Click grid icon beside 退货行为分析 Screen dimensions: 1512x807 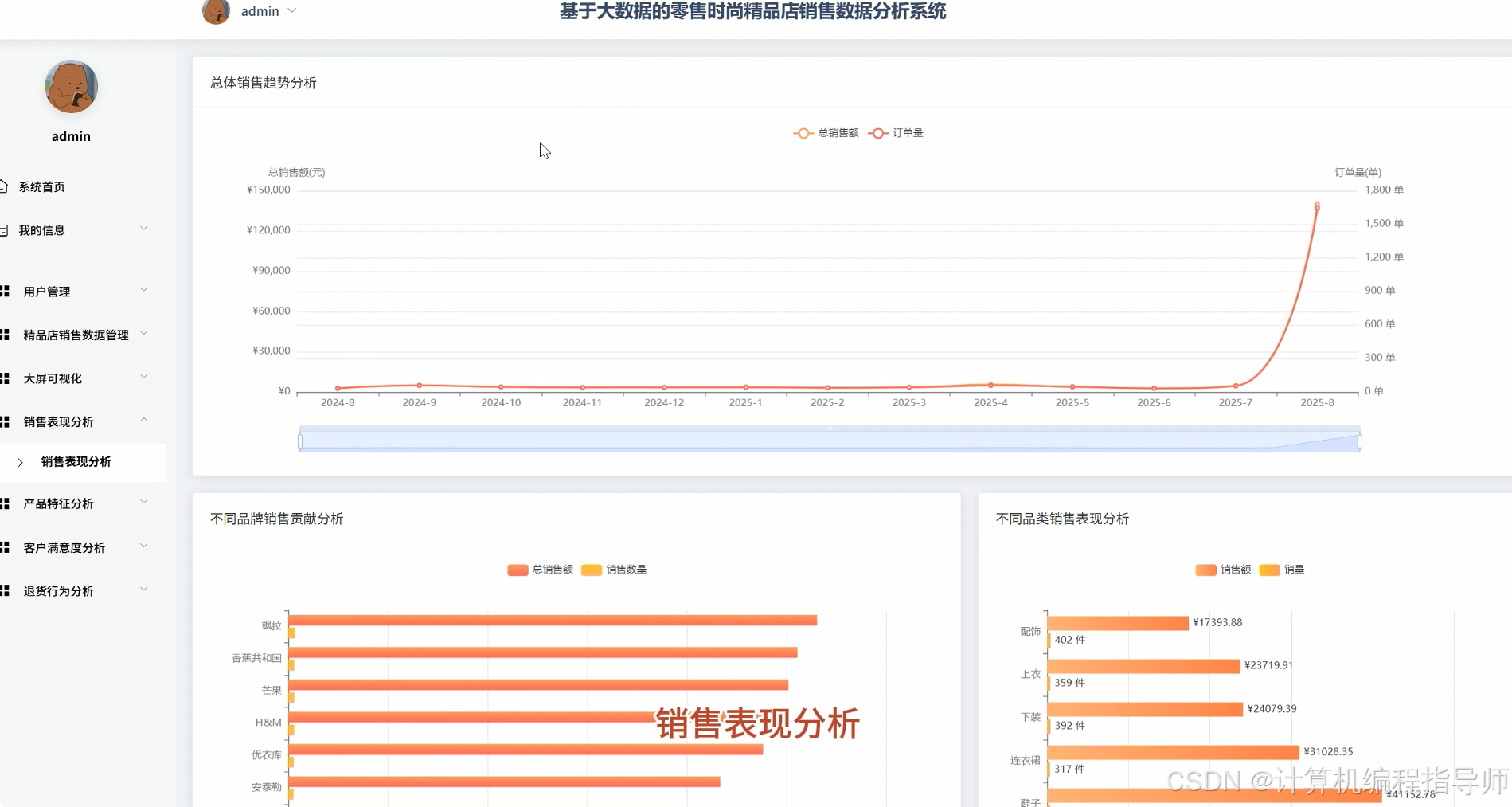coord(5,590)
